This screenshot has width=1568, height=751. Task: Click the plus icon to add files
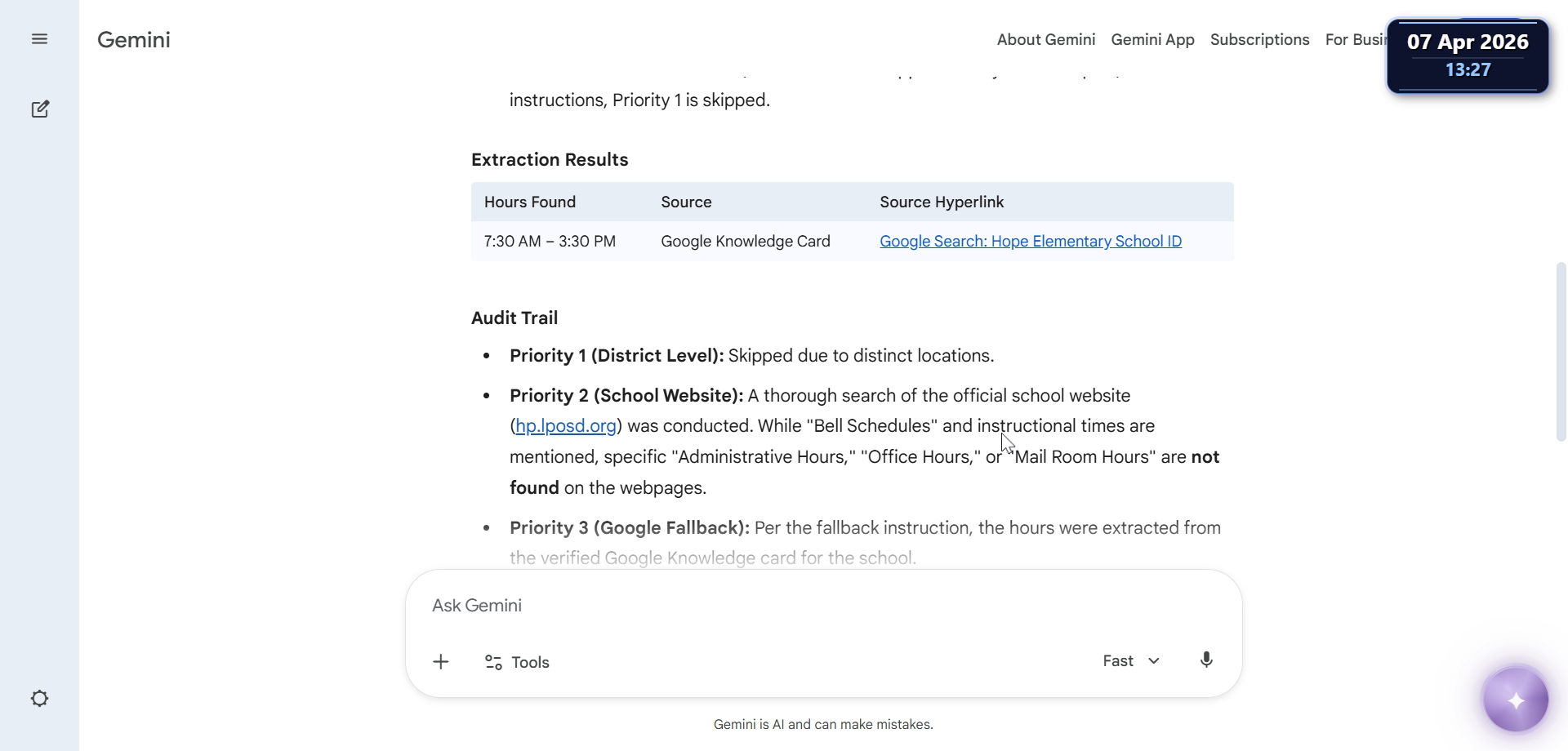[441, 662]
